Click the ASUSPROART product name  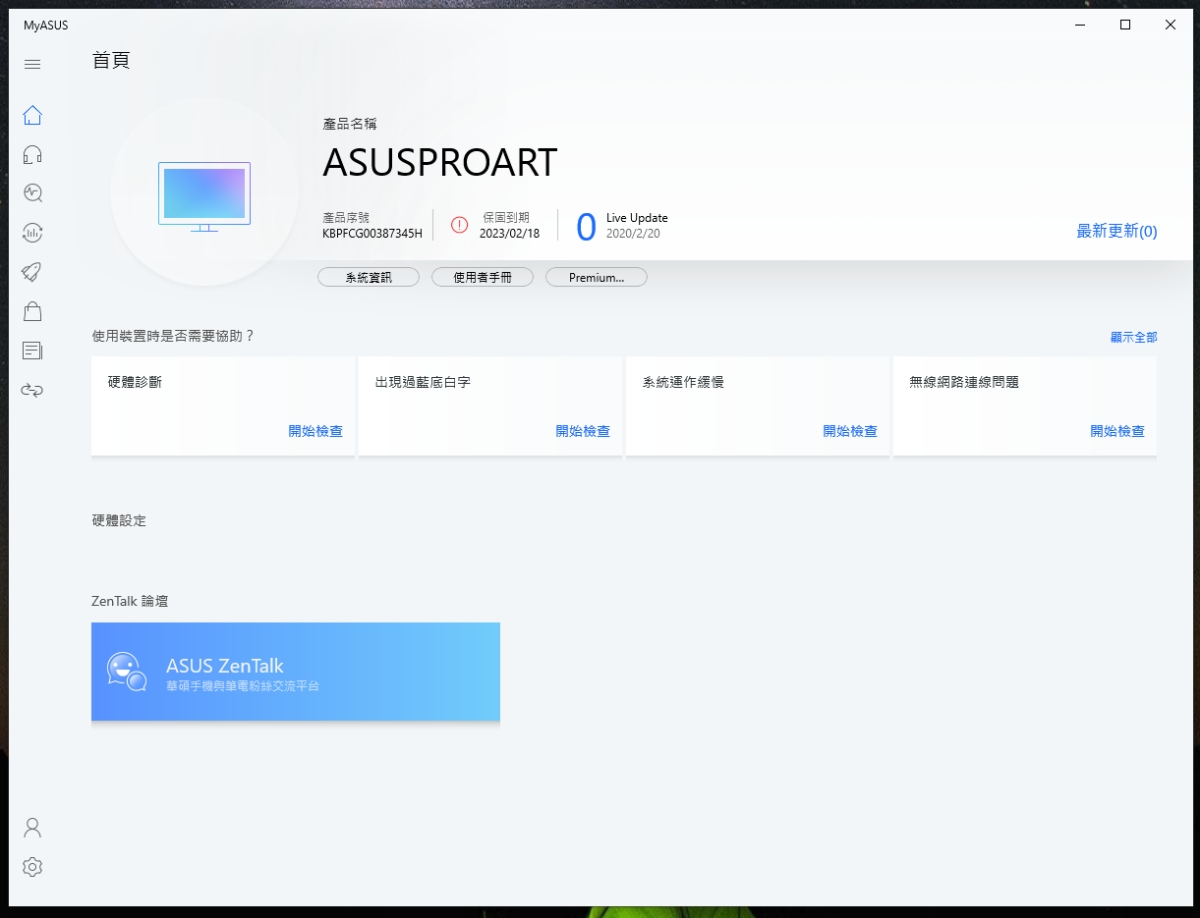coord(440,163)
